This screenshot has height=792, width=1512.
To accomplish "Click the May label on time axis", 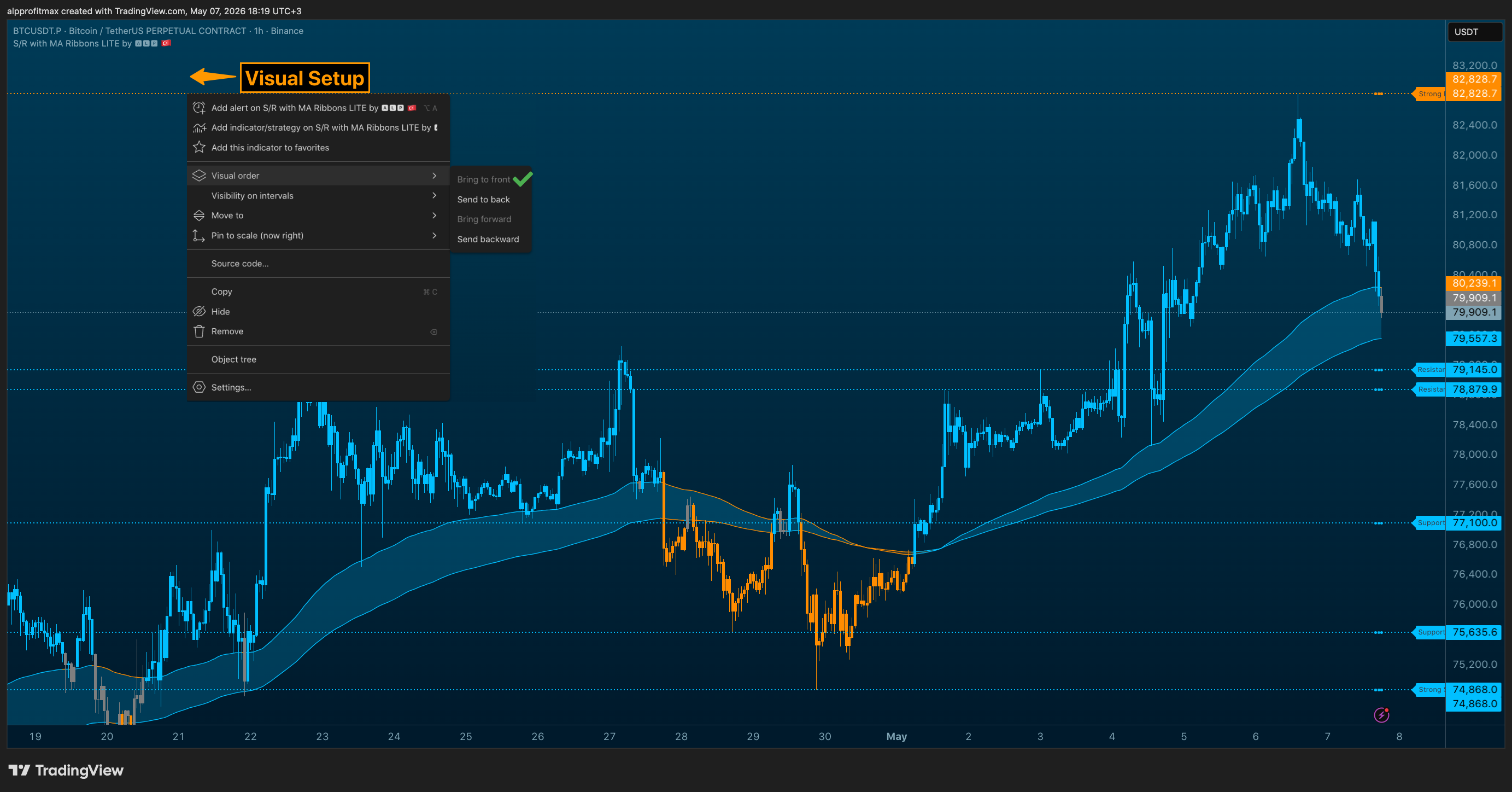I will (896, 736).
